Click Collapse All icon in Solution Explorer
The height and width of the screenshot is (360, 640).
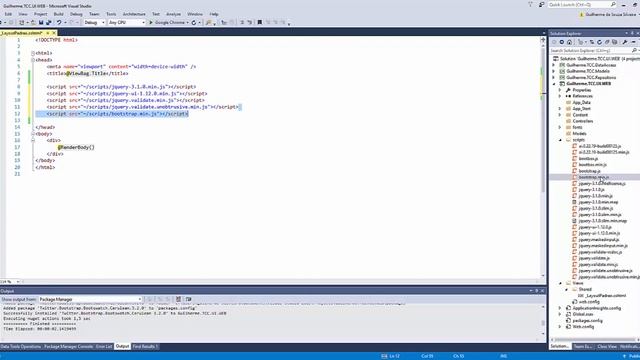[607, 42]
